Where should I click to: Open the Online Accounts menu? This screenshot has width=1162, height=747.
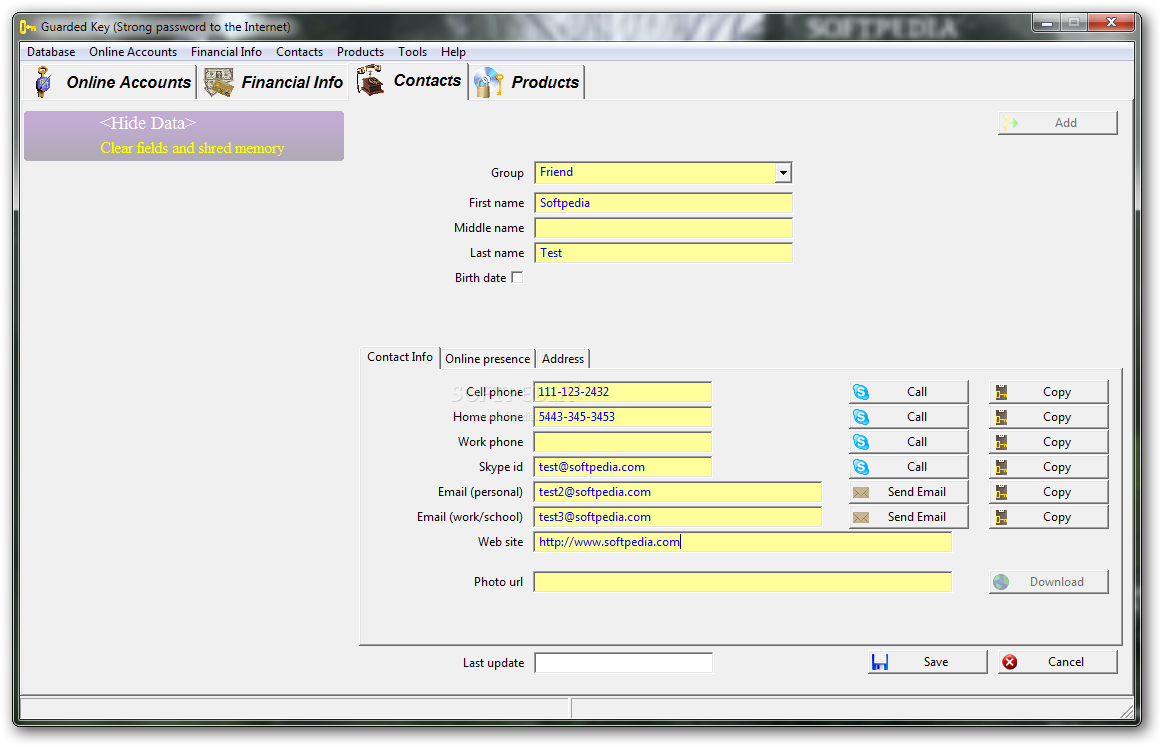coord(133,52)
